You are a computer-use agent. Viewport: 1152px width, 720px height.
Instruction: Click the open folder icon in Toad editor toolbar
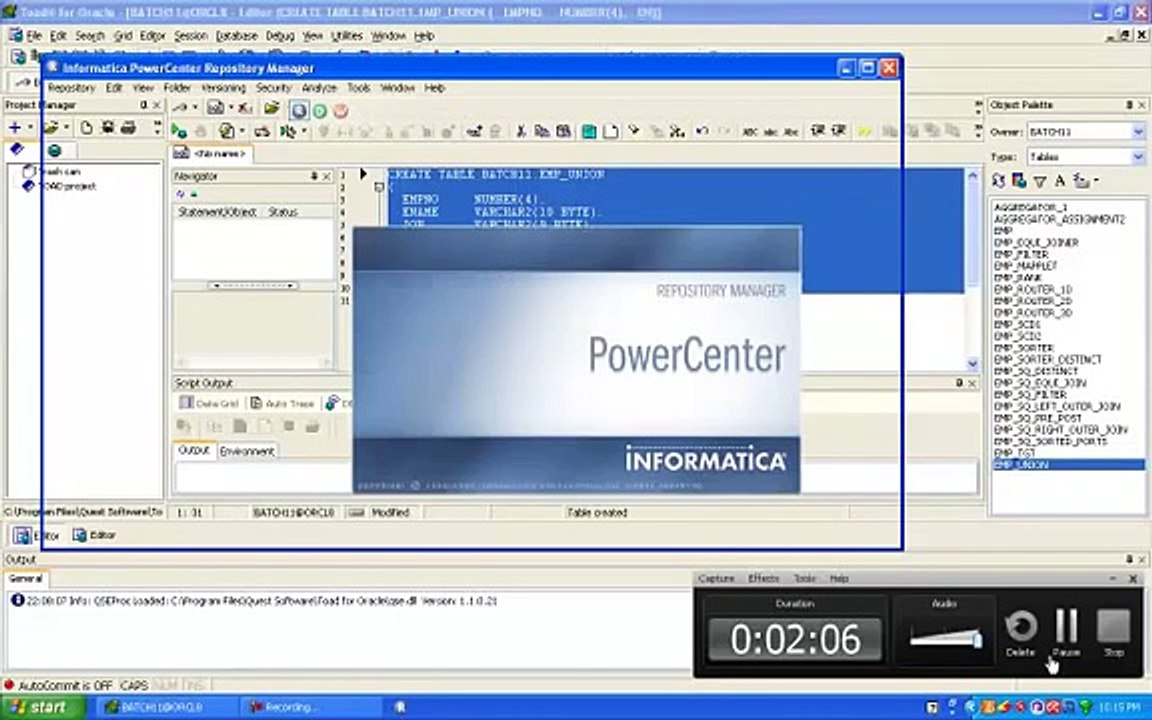pos(272,109)
